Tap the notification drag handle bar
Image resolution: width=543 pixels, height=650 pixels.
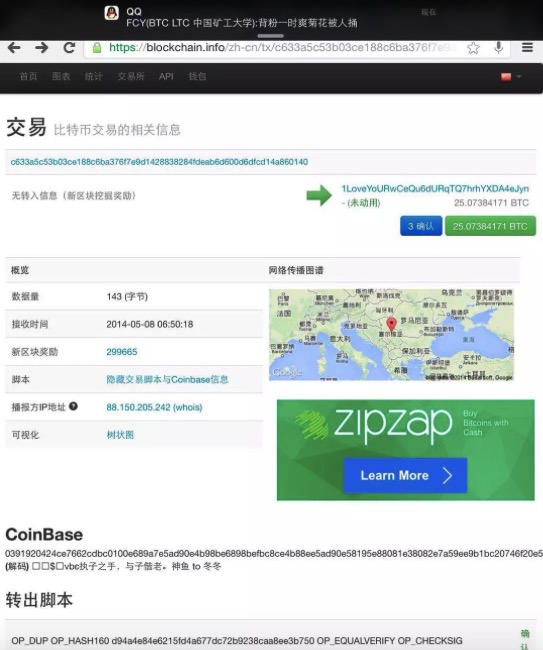point(271,36)
